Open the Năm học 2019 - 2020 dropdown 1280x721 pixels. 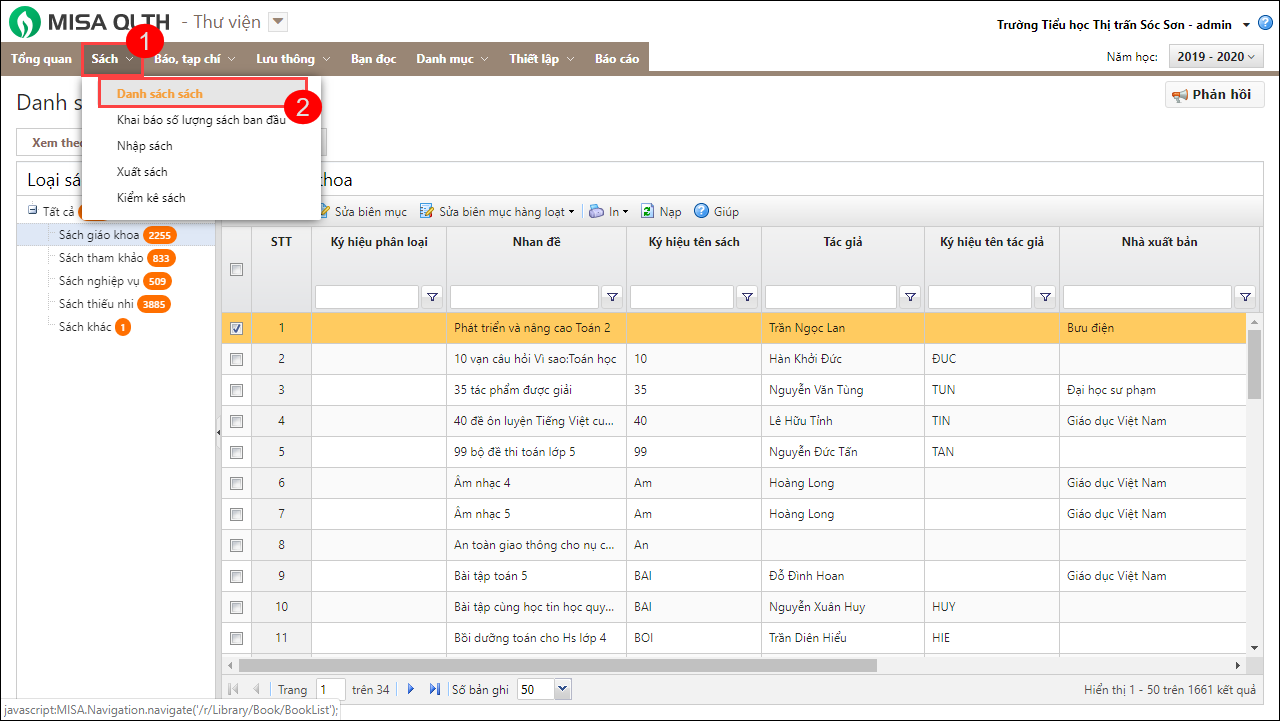click(1217, 57)
